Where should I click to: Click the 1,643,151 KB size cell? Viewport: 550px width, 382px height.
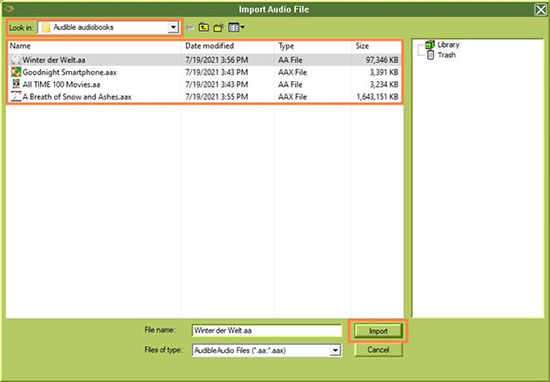tap(377, 97)
